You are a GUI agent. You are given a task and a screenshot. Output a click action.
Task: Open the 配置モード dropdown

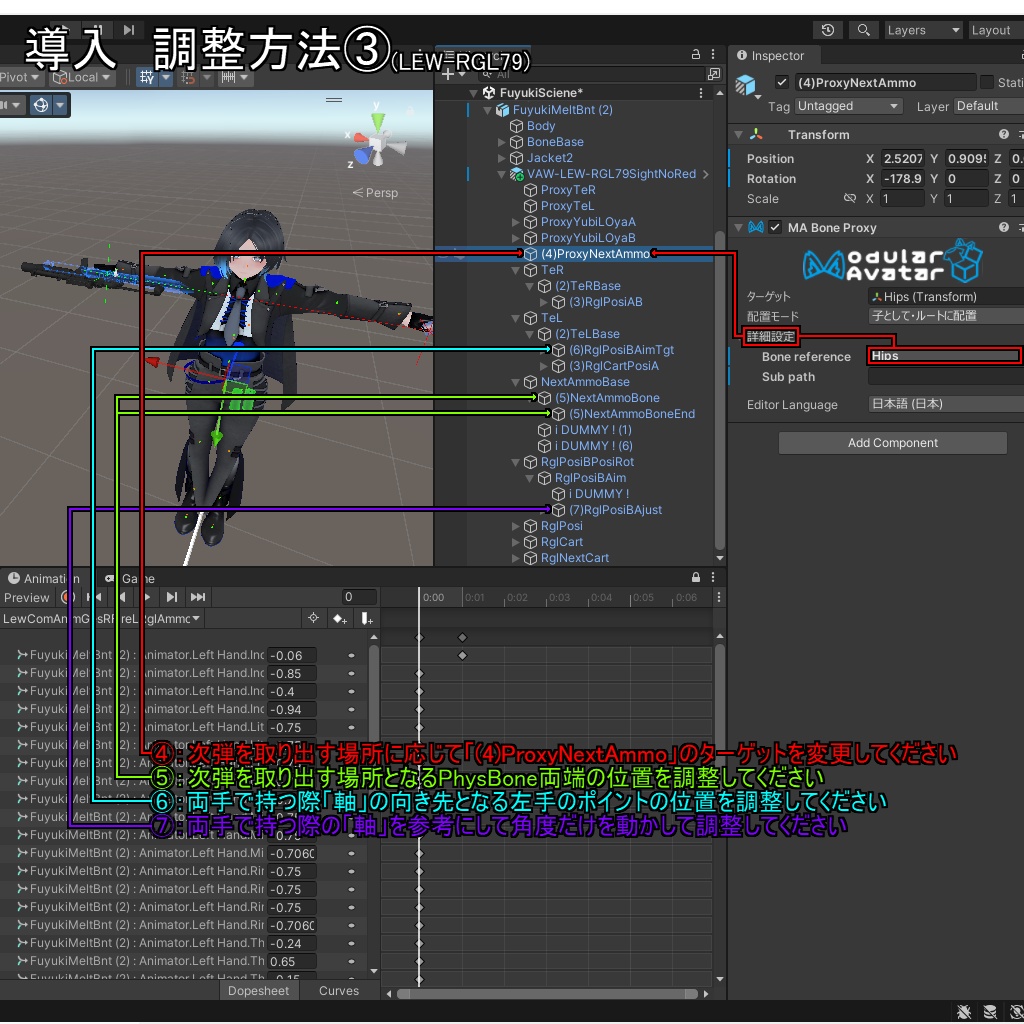pos(945,315)
